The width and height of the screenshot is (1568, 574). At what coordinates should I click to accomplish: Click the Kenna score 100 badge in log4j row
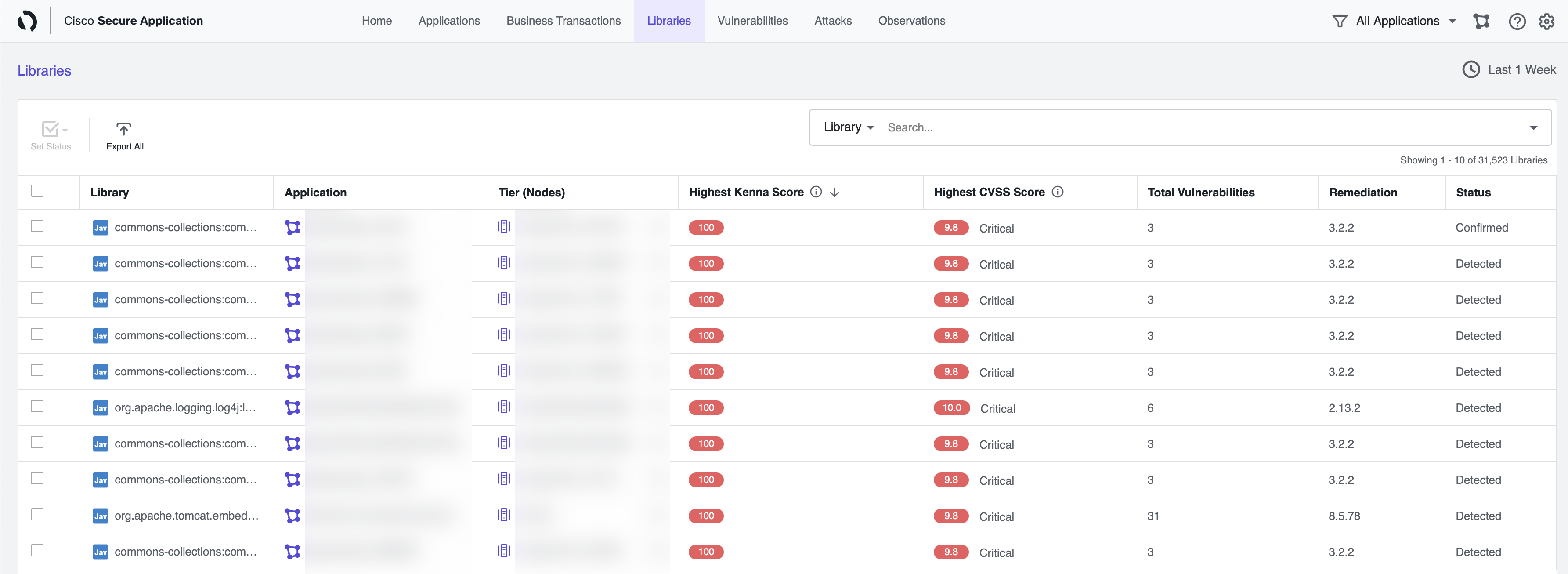pos(706,408)
